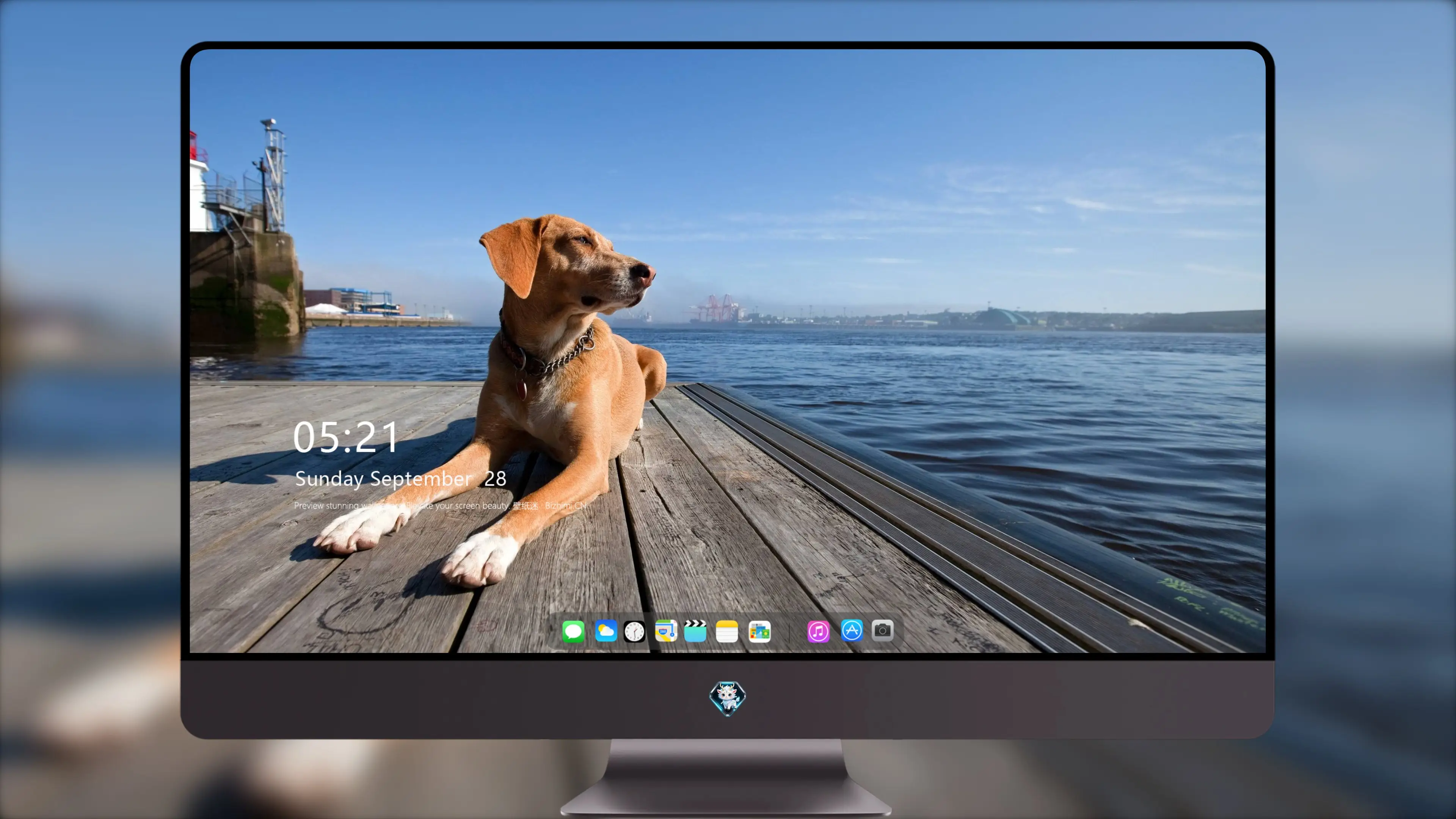Open the Weather app in the dock
Screen dimensions: 1456x819
606,631
